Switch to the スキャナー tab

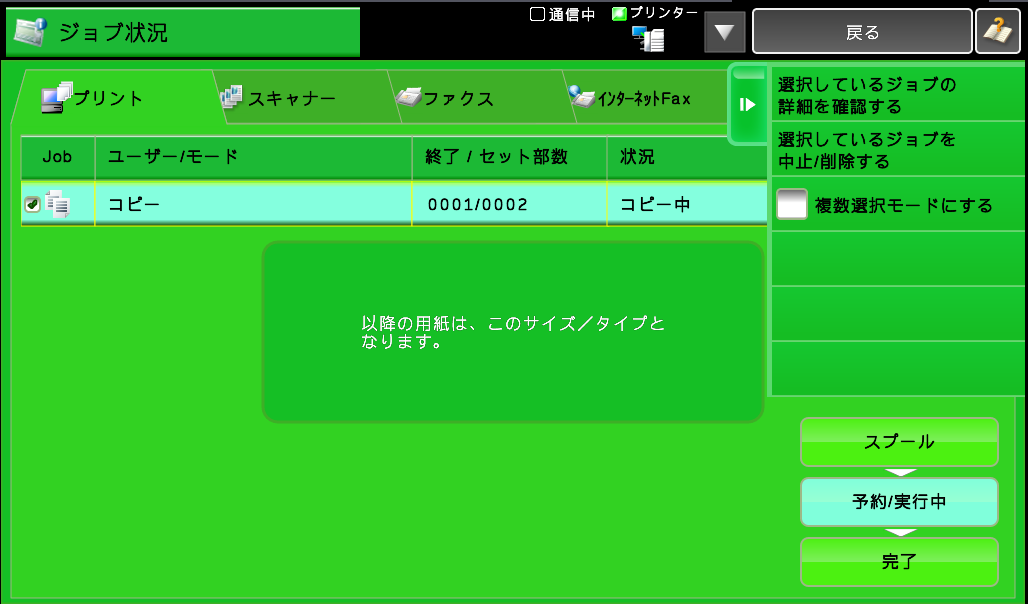pyautogui.click(x=290, y=98)
